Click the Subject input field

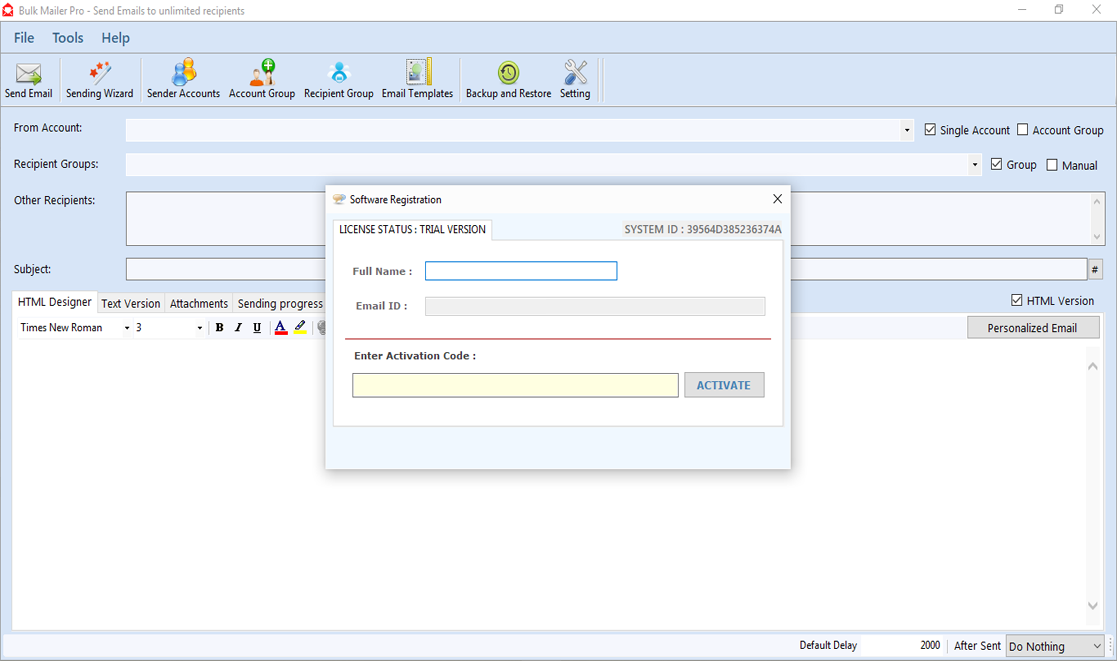pos(225,269)
